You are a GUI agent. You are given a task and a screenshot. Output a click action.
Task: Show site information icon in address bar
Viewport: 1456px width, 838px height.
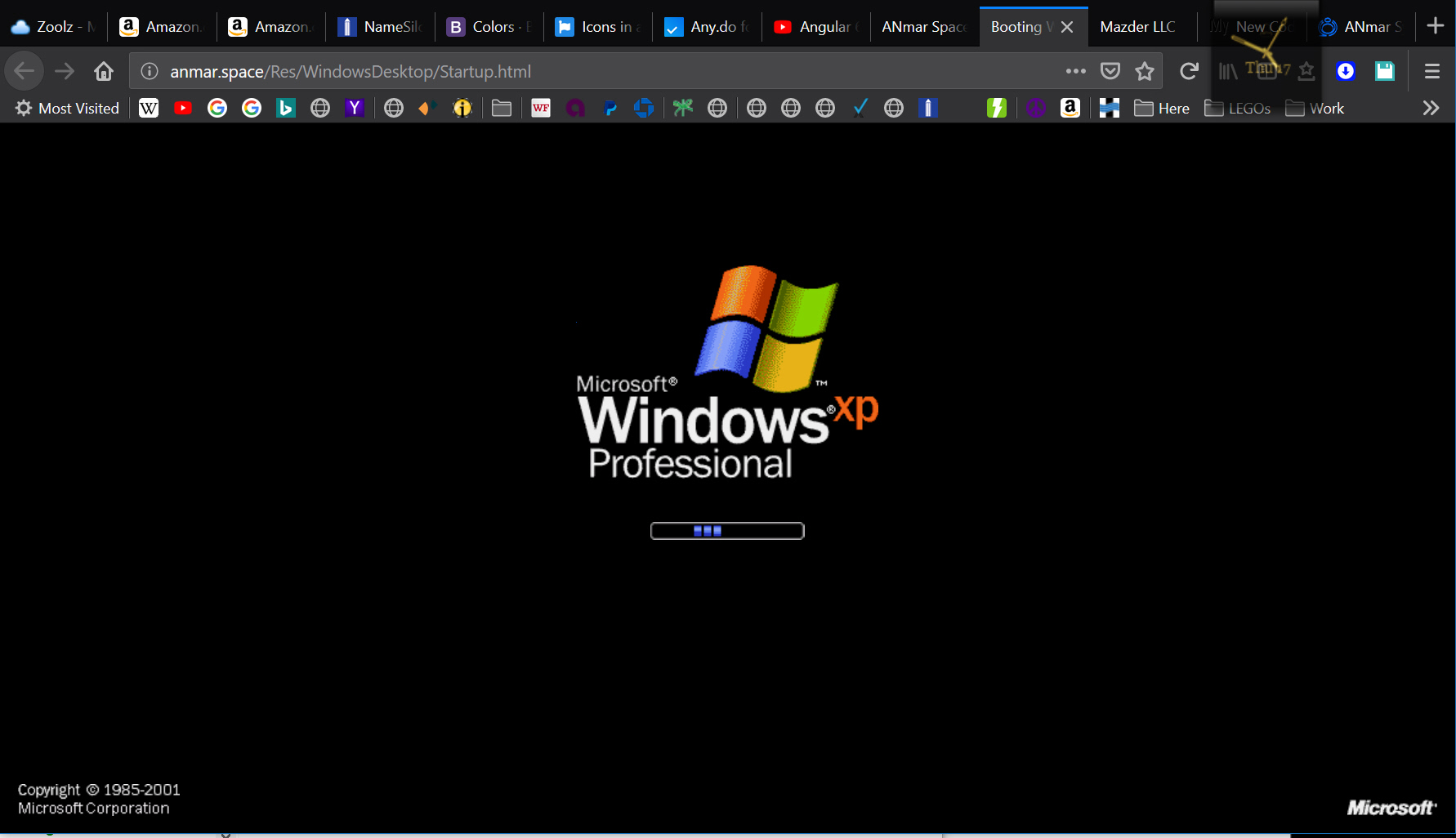[x=150, y=72]
